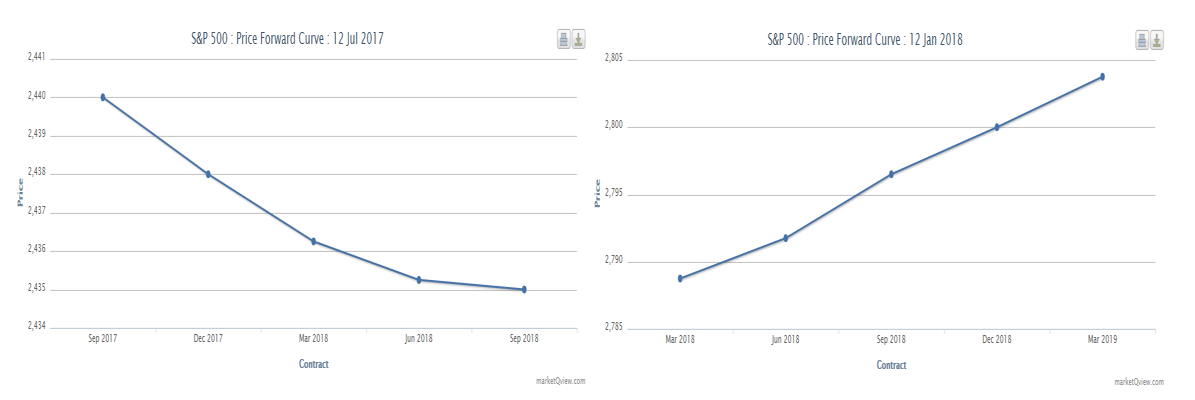
Task: Click the Mar 2019 data point
Action: click(1102, 77)
